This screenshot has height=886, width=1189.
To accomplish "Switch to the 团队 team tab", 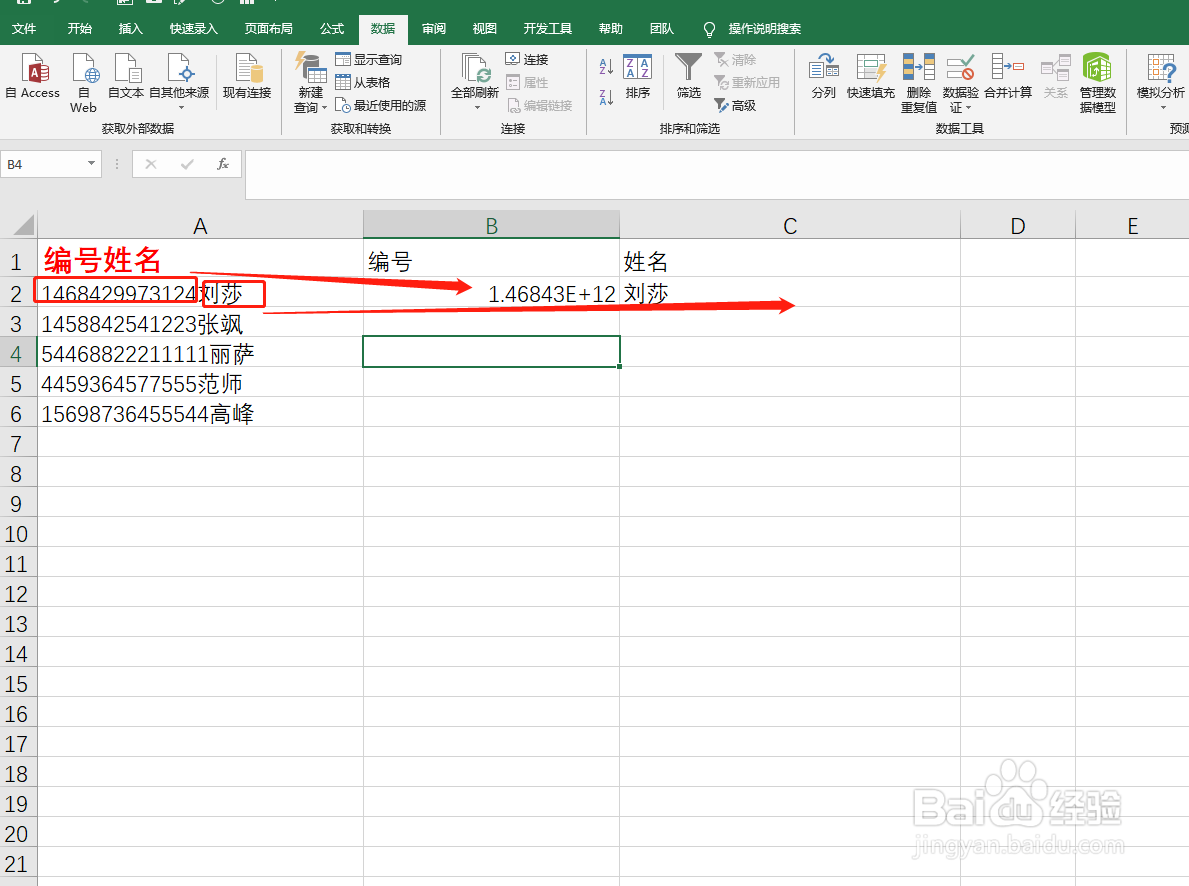I will (661, 29).
